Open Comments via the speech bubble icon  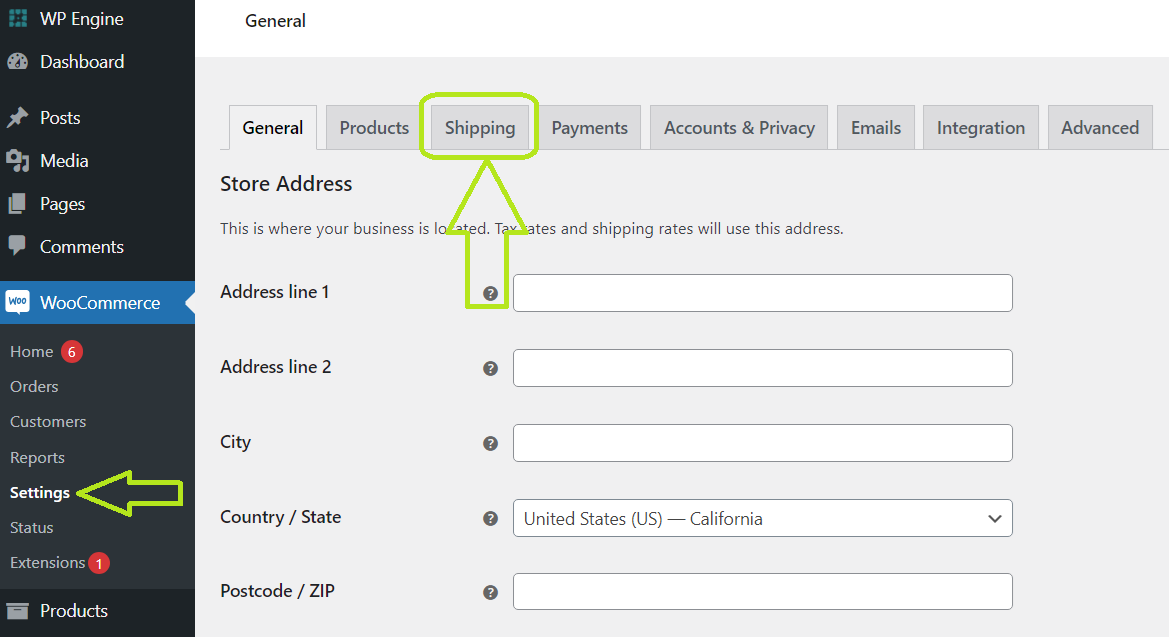click(17, 246)
